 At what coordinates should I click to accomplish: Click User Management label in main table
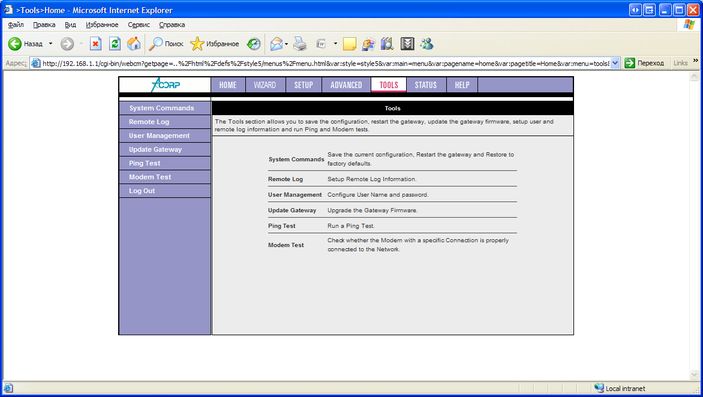pyautogui.click(x=295, y=195)
